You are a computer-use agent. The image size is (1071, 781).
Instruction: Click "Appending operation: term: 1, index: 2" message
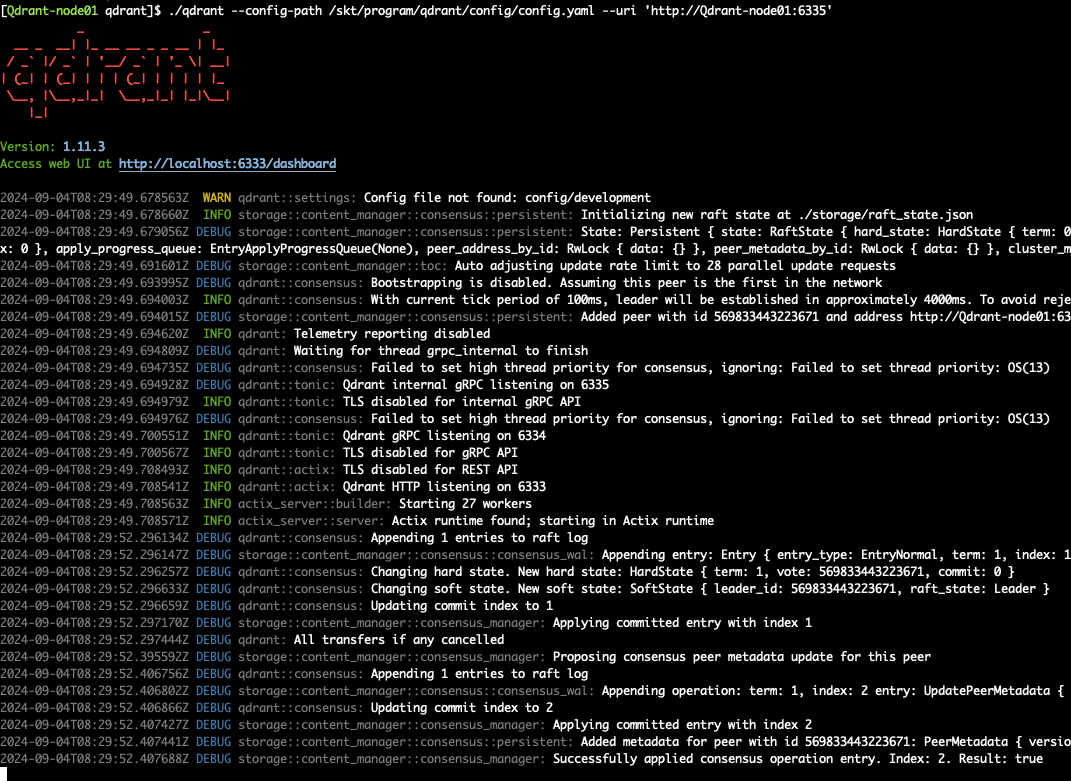point(833,691)
